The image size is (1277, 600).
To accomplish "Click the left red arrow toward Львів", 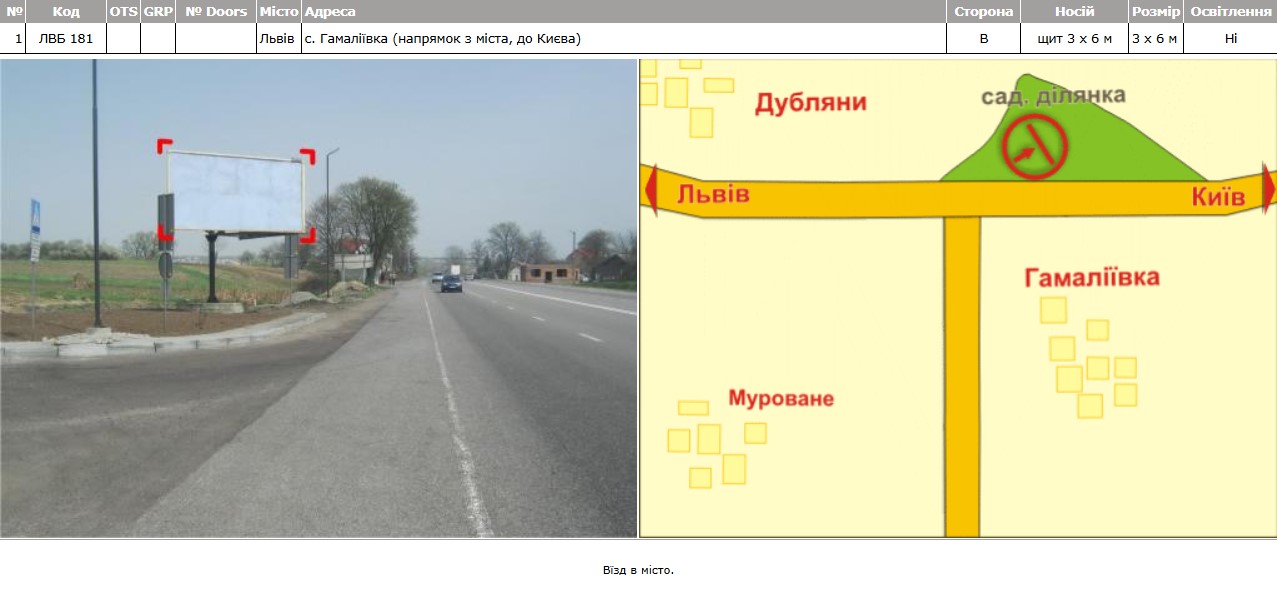I will click(650, 191).
